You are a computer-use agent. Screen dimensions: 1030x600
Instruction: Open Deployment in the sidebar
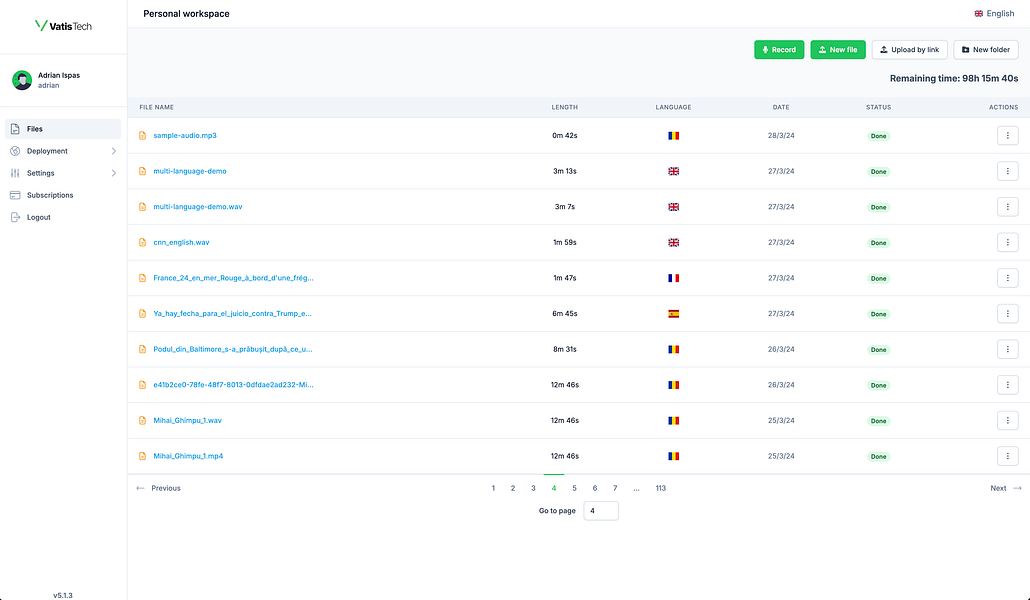click(63, 151)
